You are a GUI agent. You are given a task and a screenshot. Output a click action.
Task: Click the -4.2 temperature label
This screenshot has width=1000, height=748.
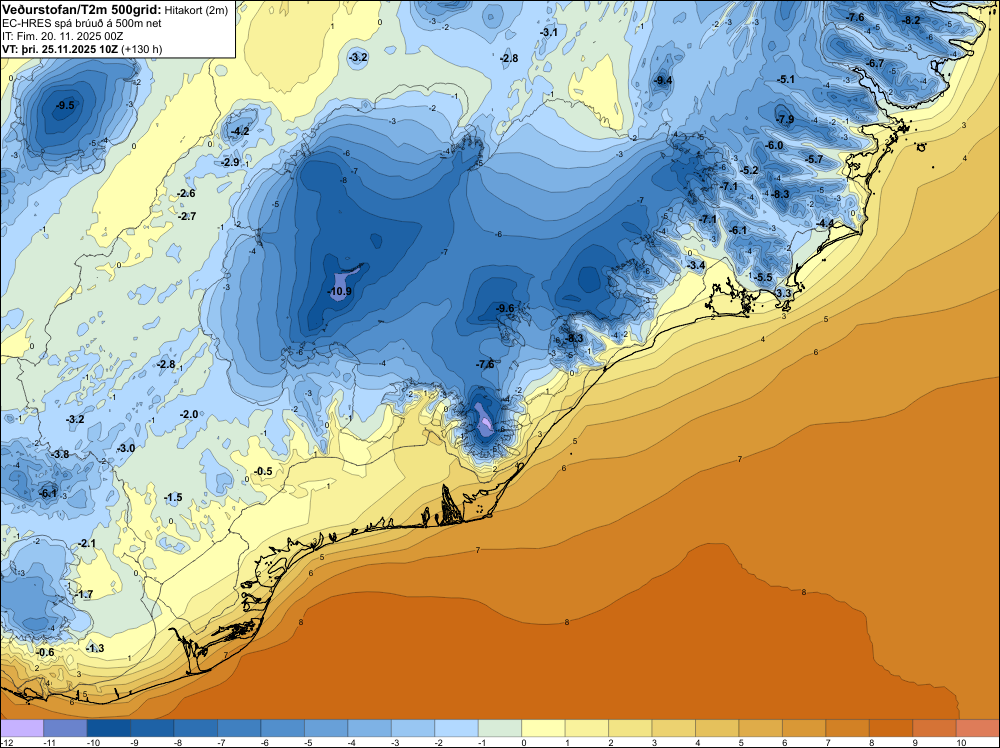click(240, 131)
